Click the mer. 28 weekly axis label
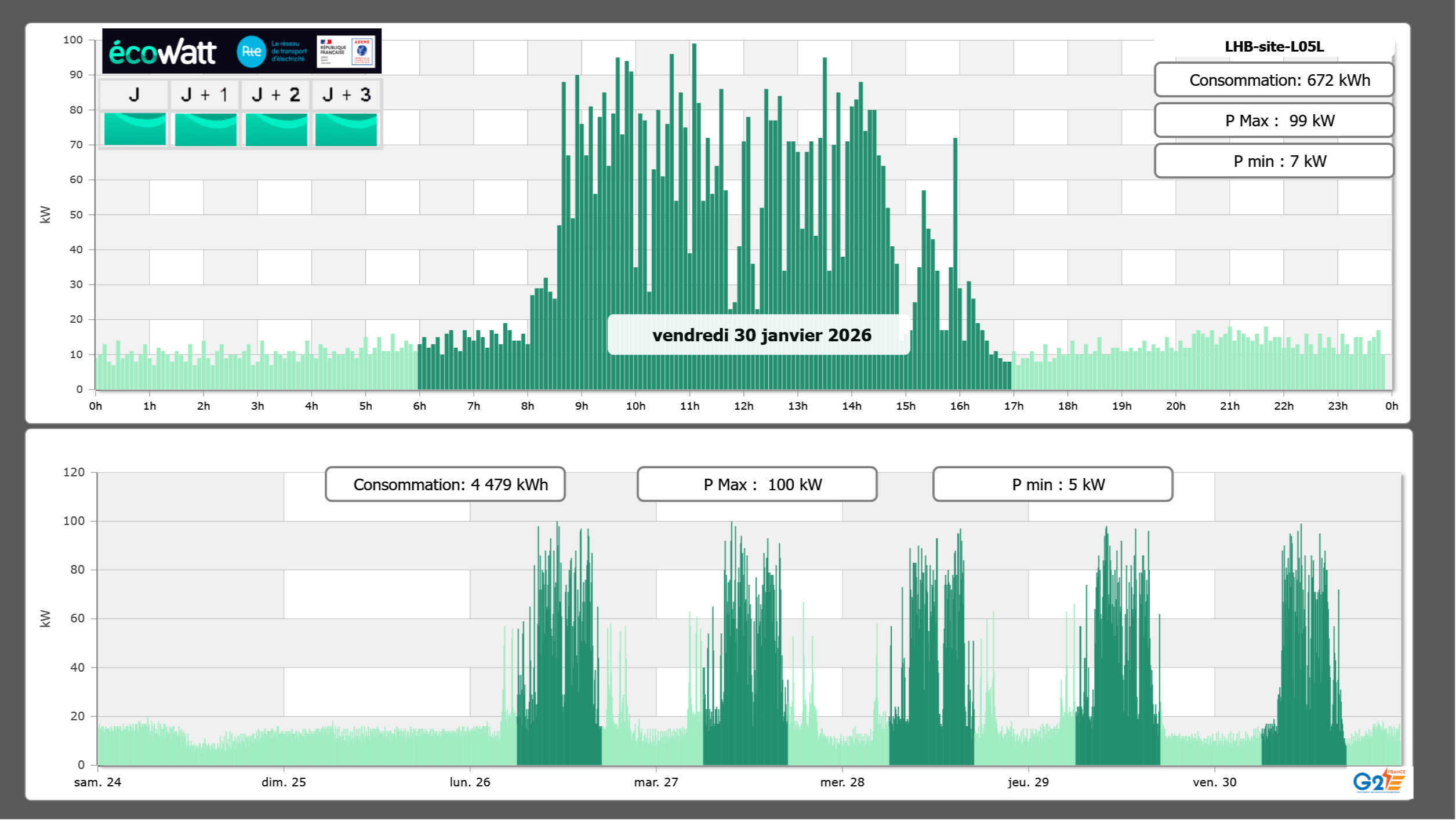Screen dimensions: 1456x820 pos(842,782)
